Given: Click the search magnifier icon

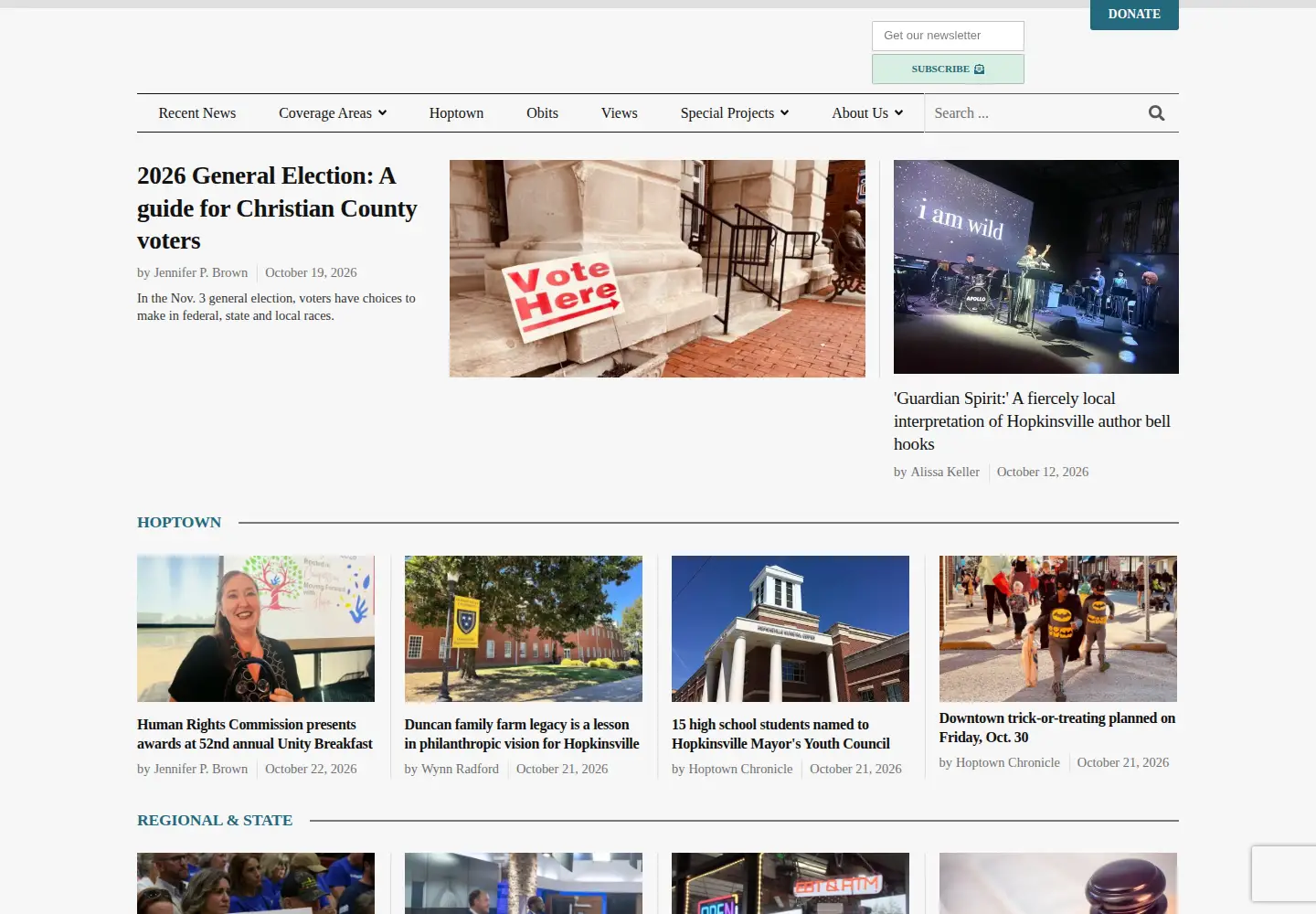Looking at the screenshot, I should [1156, 113].
